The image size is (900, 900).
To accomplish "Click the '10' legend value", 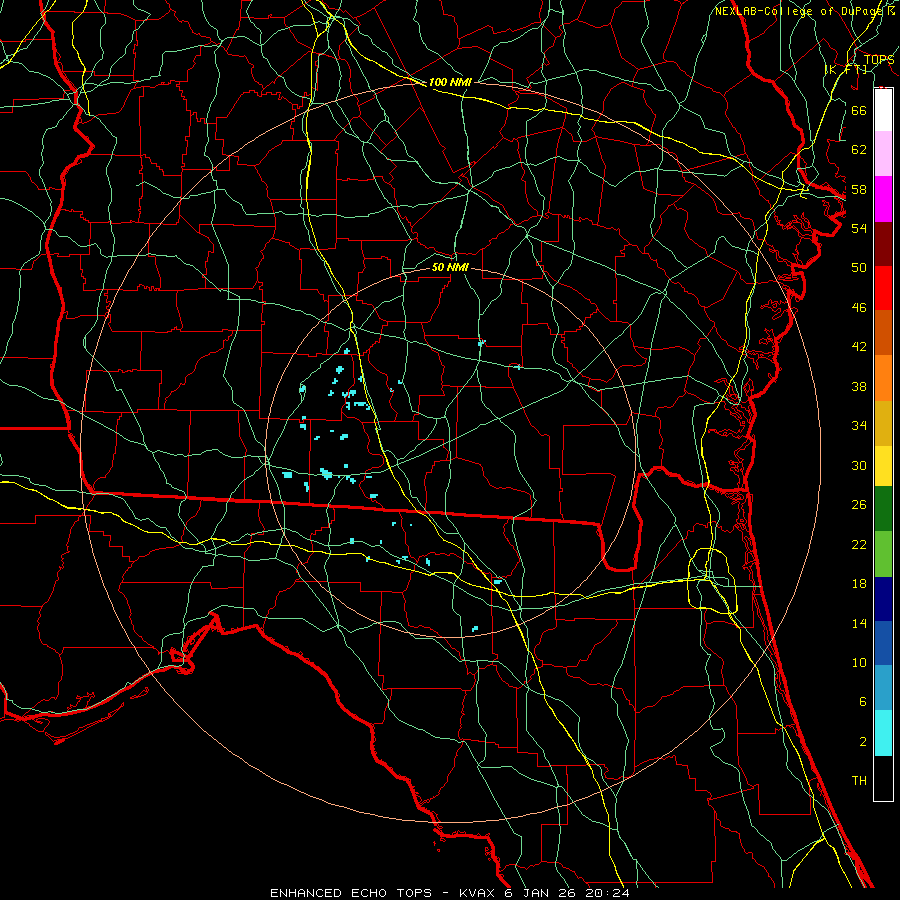I will [859, 663].
